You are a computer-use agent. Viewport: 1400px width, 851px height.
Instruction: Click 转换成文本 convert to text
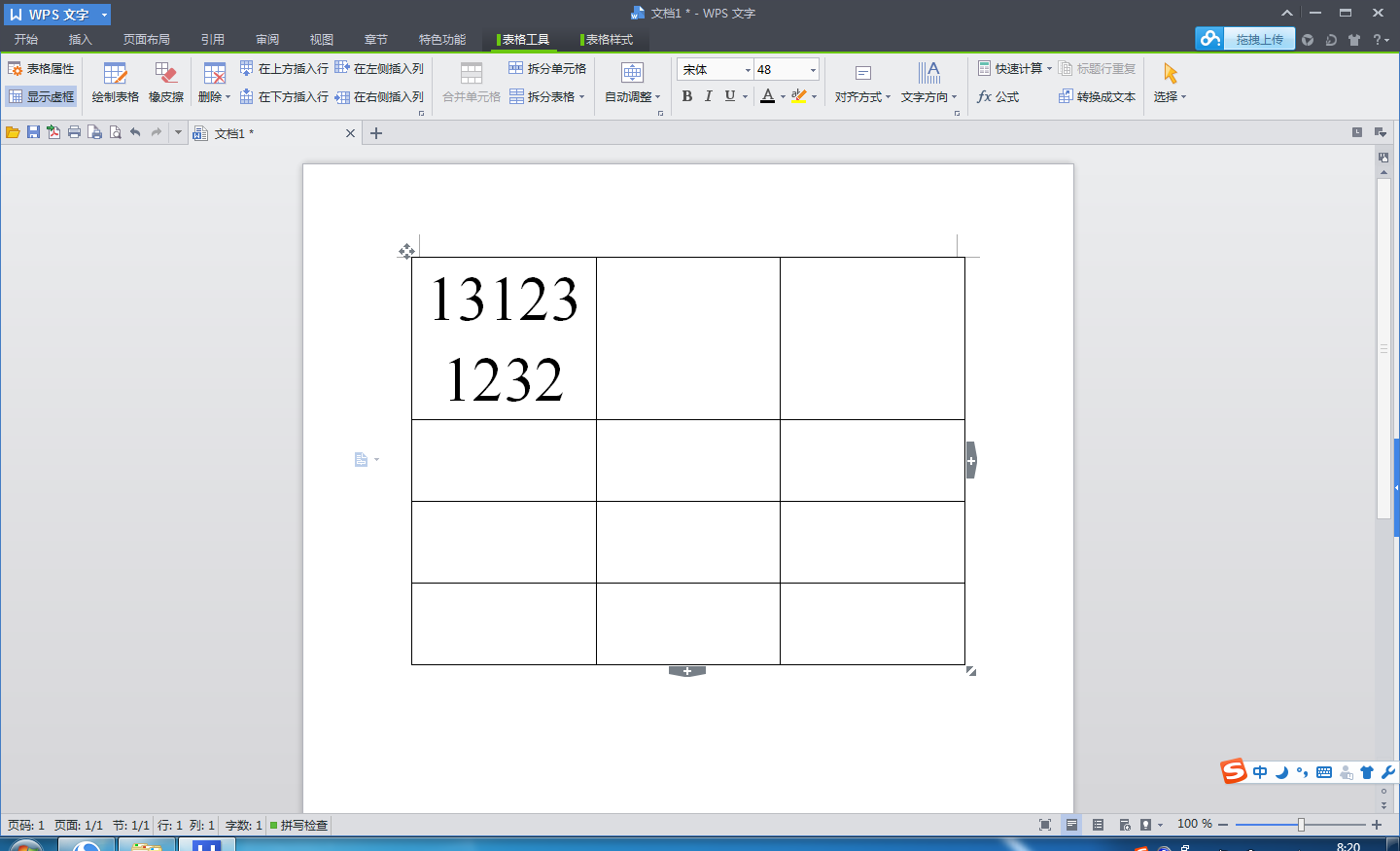pos(1097,97)
